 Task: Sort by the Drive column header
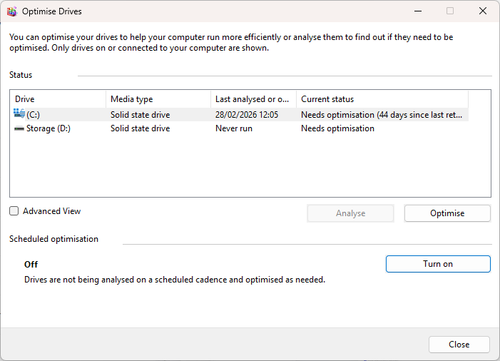(58, 99)
